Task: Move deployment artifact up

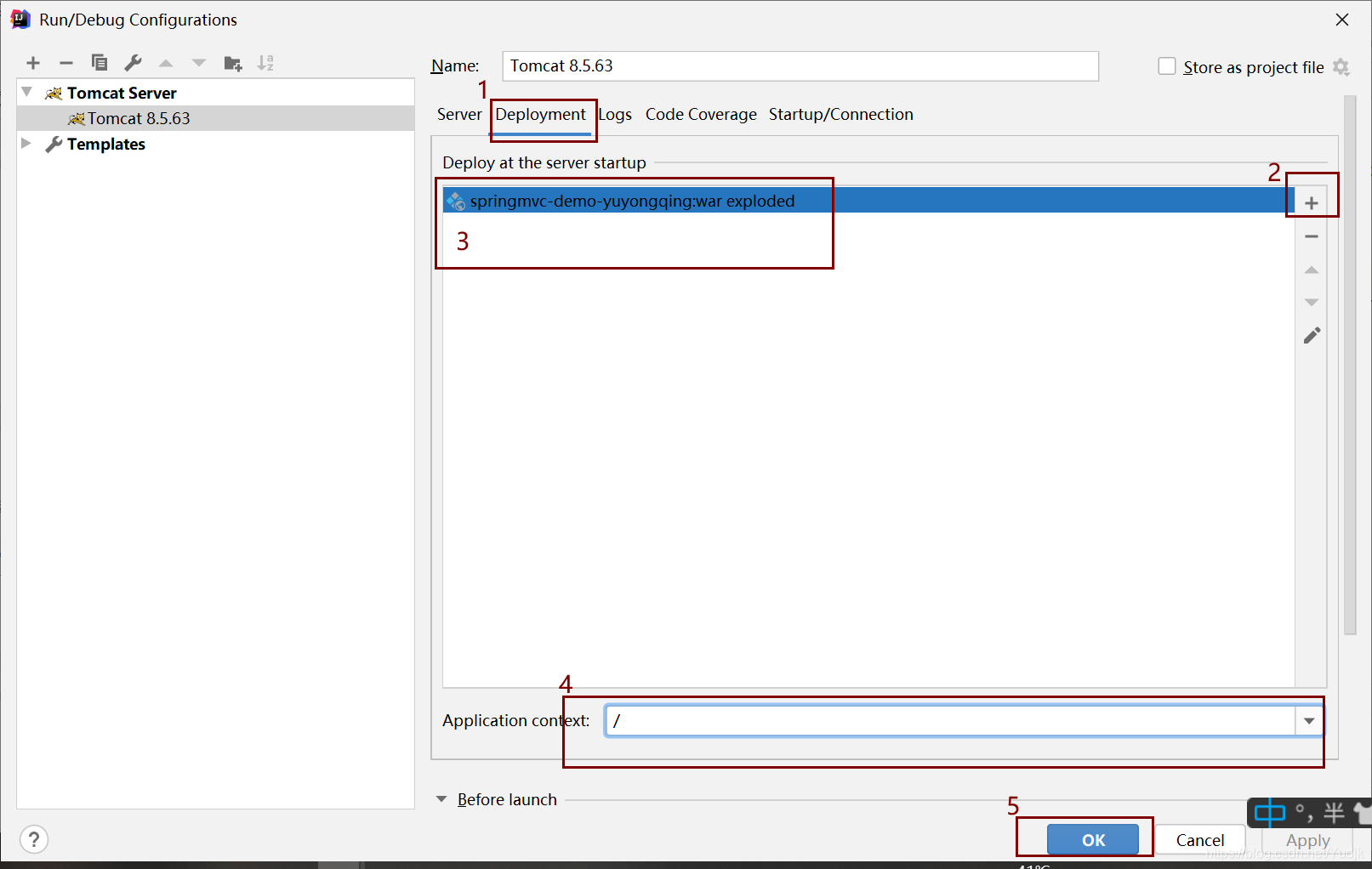Action: pos(1312,270)
